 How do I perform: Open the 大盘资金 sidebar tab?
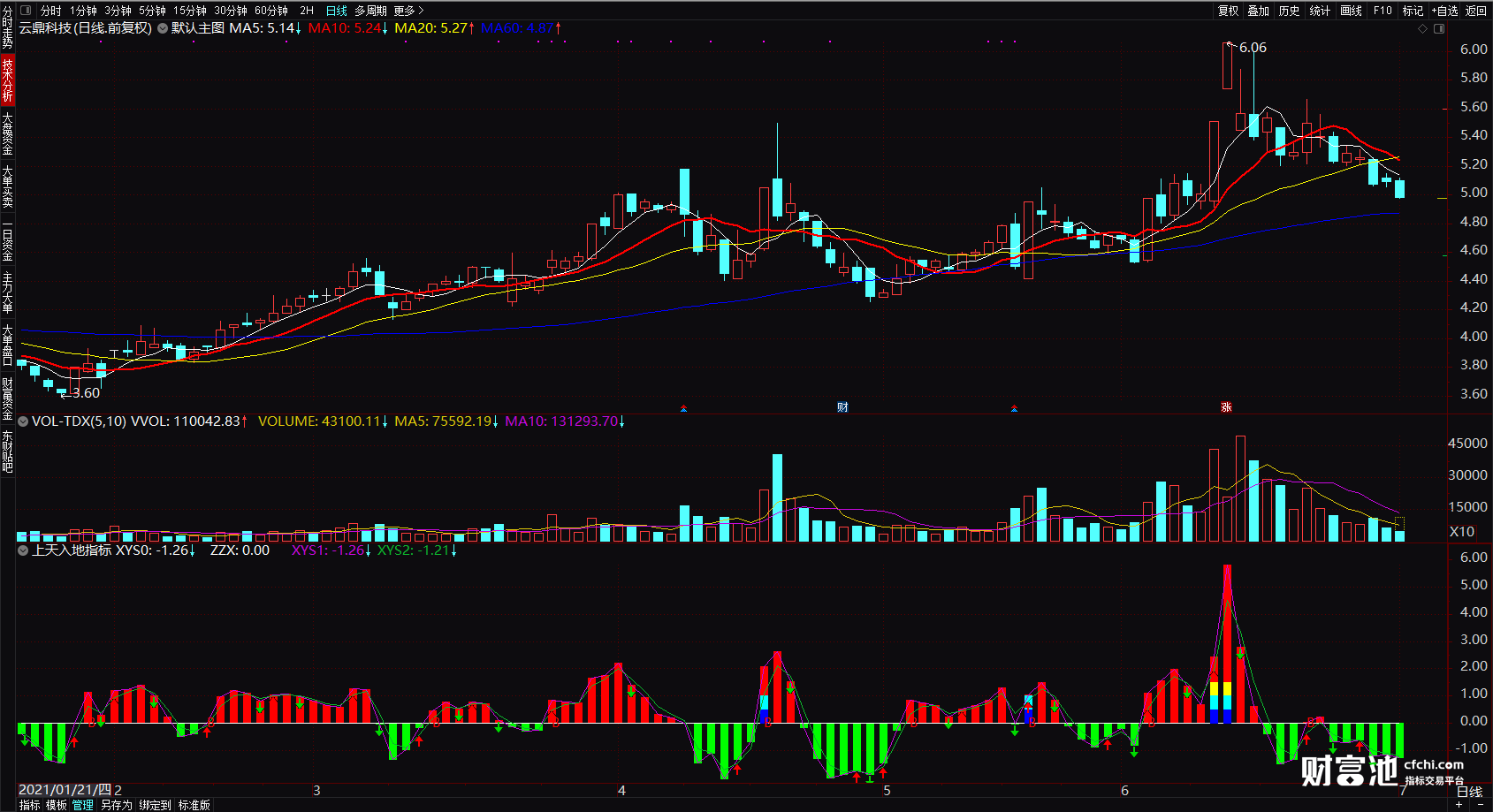tap(7, 133)
